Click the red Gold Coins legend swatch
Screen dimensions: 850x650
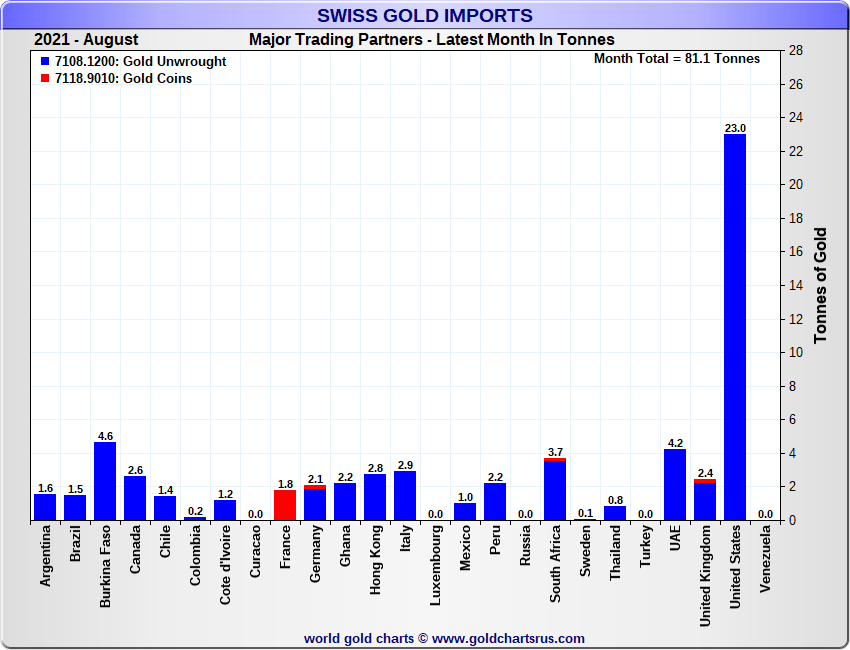click(45, 79)
